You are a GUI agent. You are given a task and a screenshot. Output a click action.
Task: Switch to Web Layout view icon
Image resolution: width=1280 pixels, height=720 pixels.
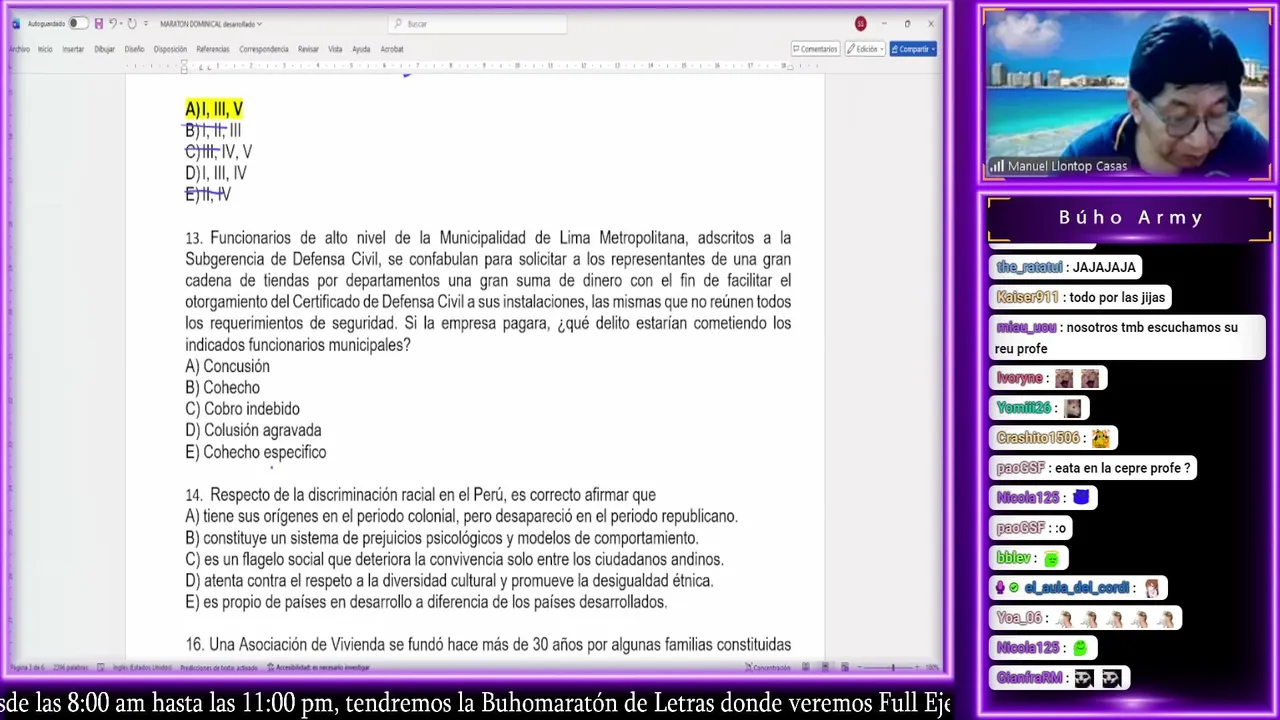[844, 667]
